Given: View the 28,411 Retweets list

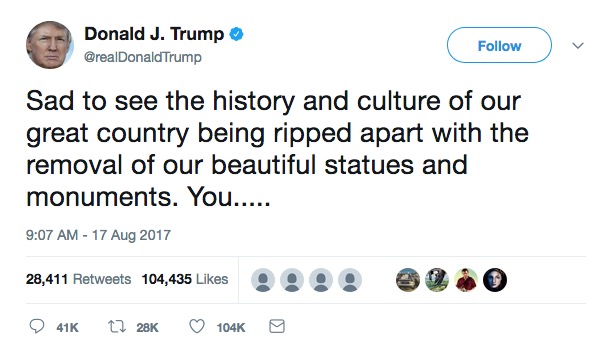Looking at the screenshot, I should (79, 279).
